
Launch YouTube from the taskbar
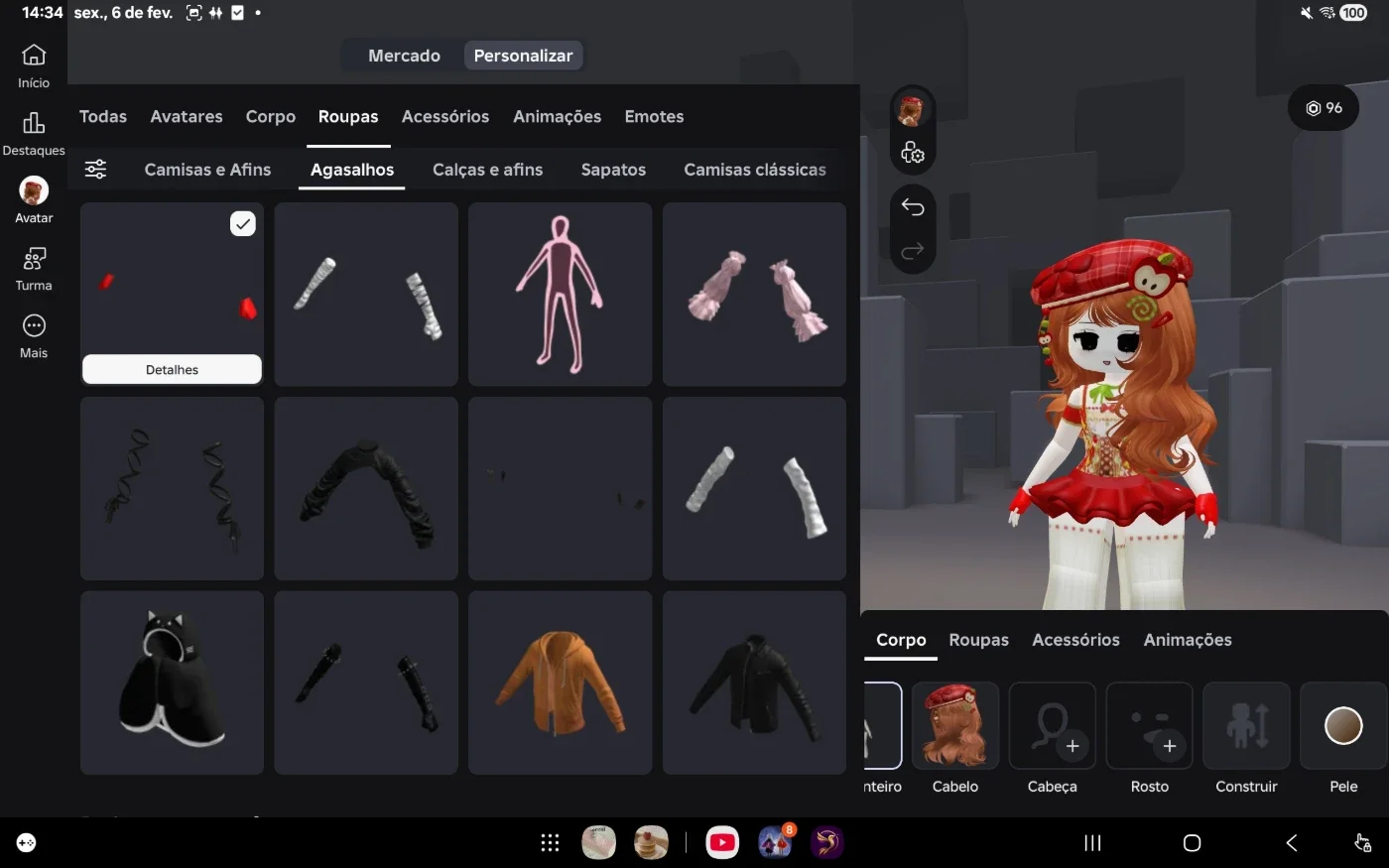pos(722,842)
